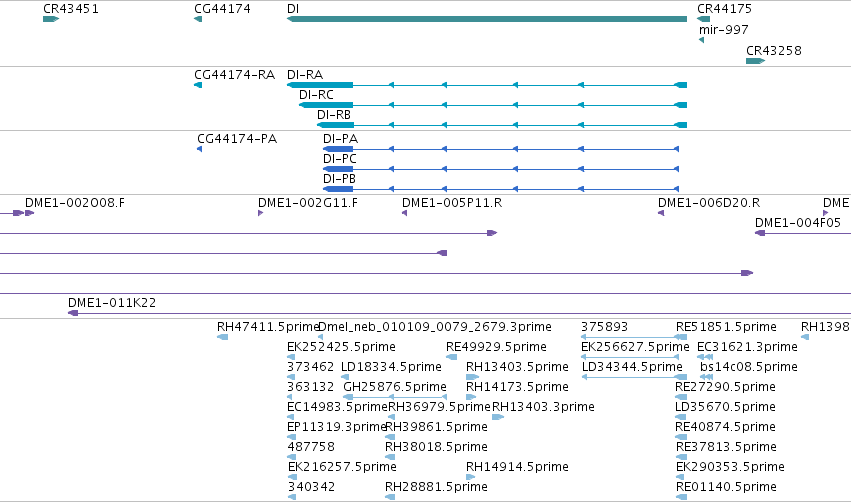
Task: Click the RH38018.5prime EST
Action: (390, 457)
